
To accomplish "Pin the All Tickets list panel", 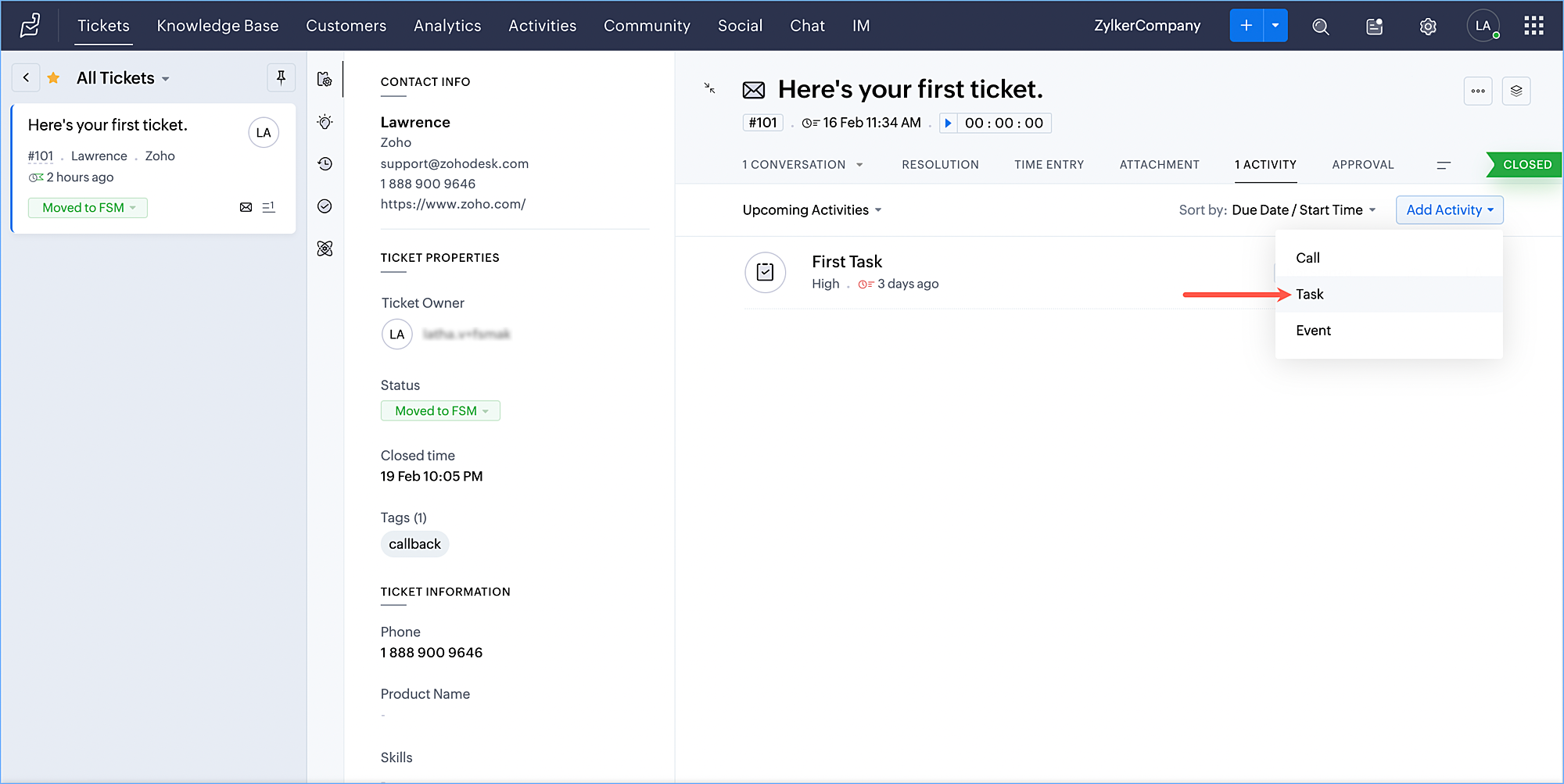I will coord(281,77).
